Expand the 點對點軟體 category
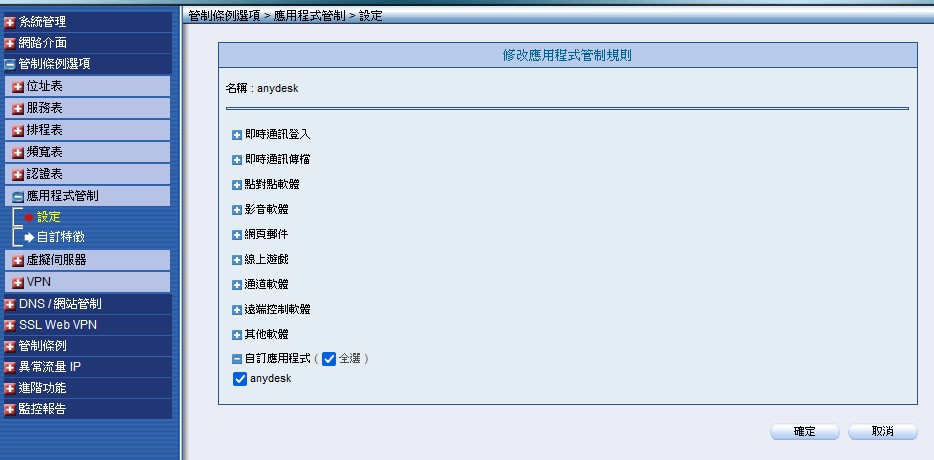Screen dimensions: 934x460 (x=237, y=184)
